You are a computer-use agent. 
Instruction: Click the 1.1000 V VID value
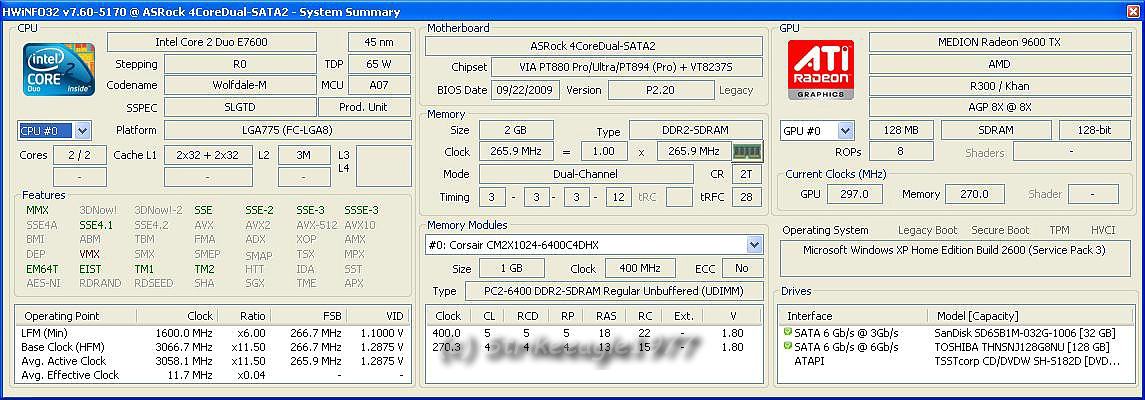click(x=382, y=333)
